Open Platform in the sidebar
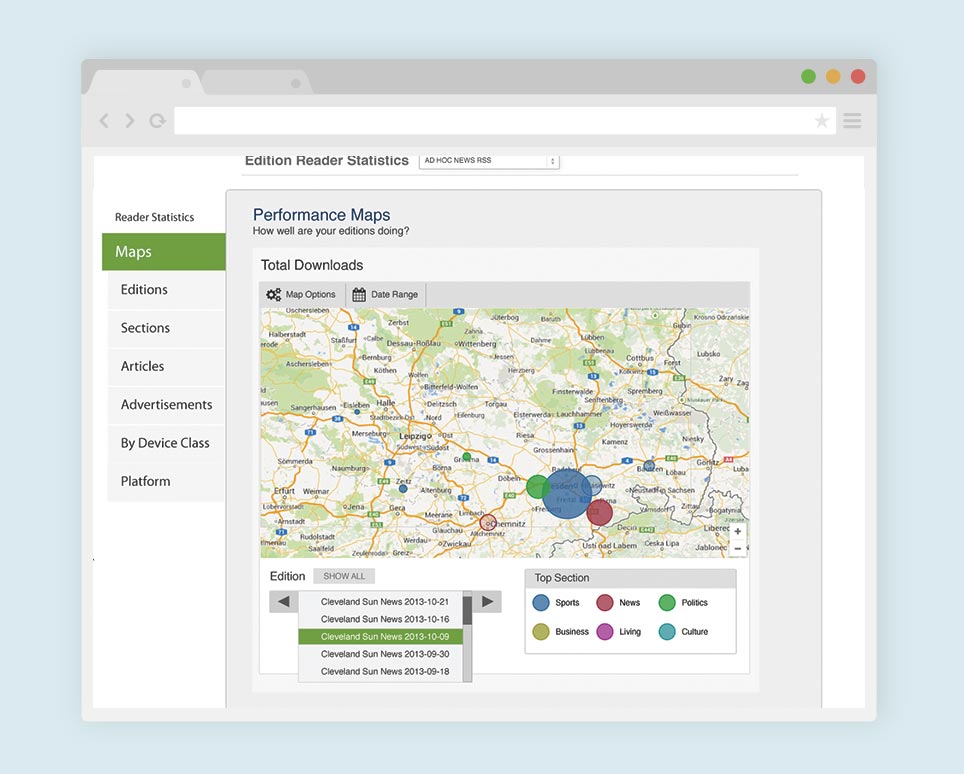This screenshot has height=774, width=964. point(166,481)
